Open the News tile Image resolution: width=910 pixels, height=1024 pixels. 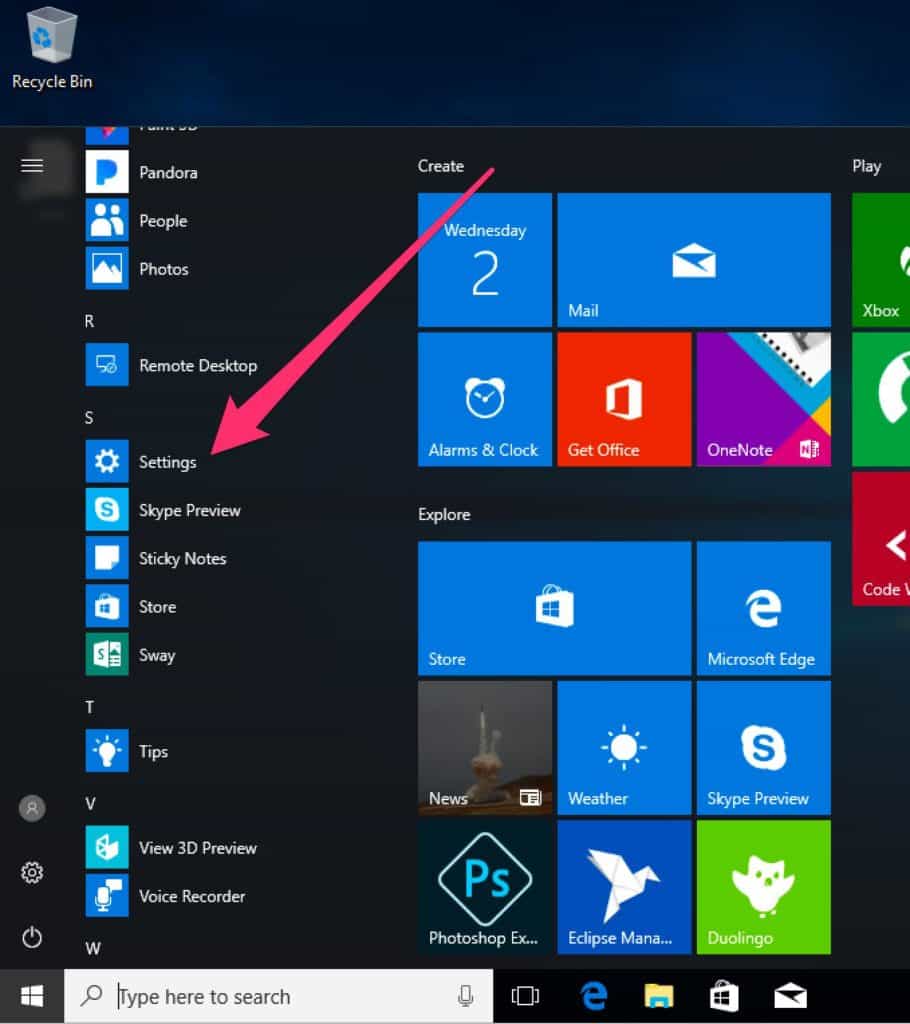click(485, 748)
